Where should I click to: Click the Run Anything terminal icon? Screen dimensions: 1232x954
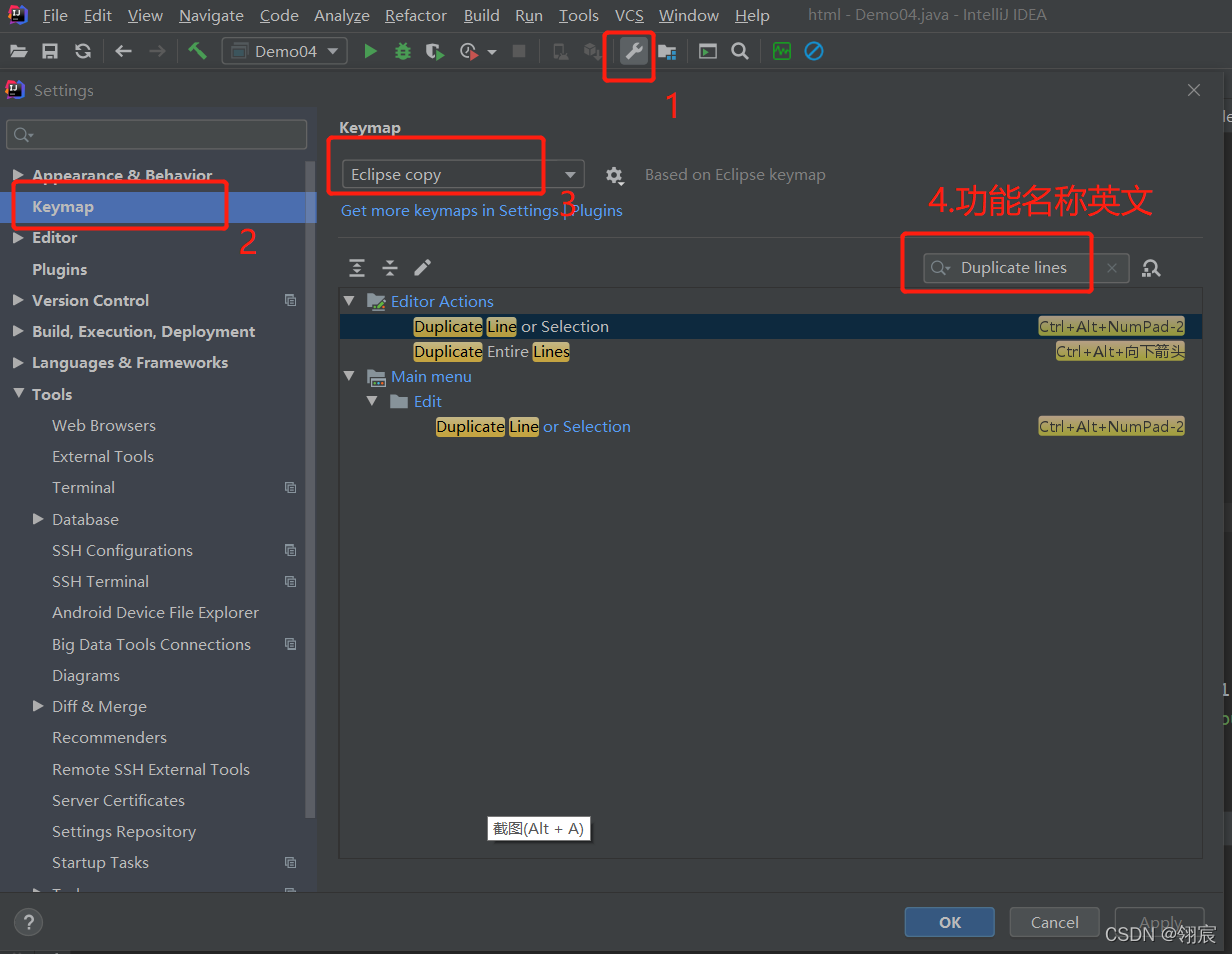tap(708, 51)
